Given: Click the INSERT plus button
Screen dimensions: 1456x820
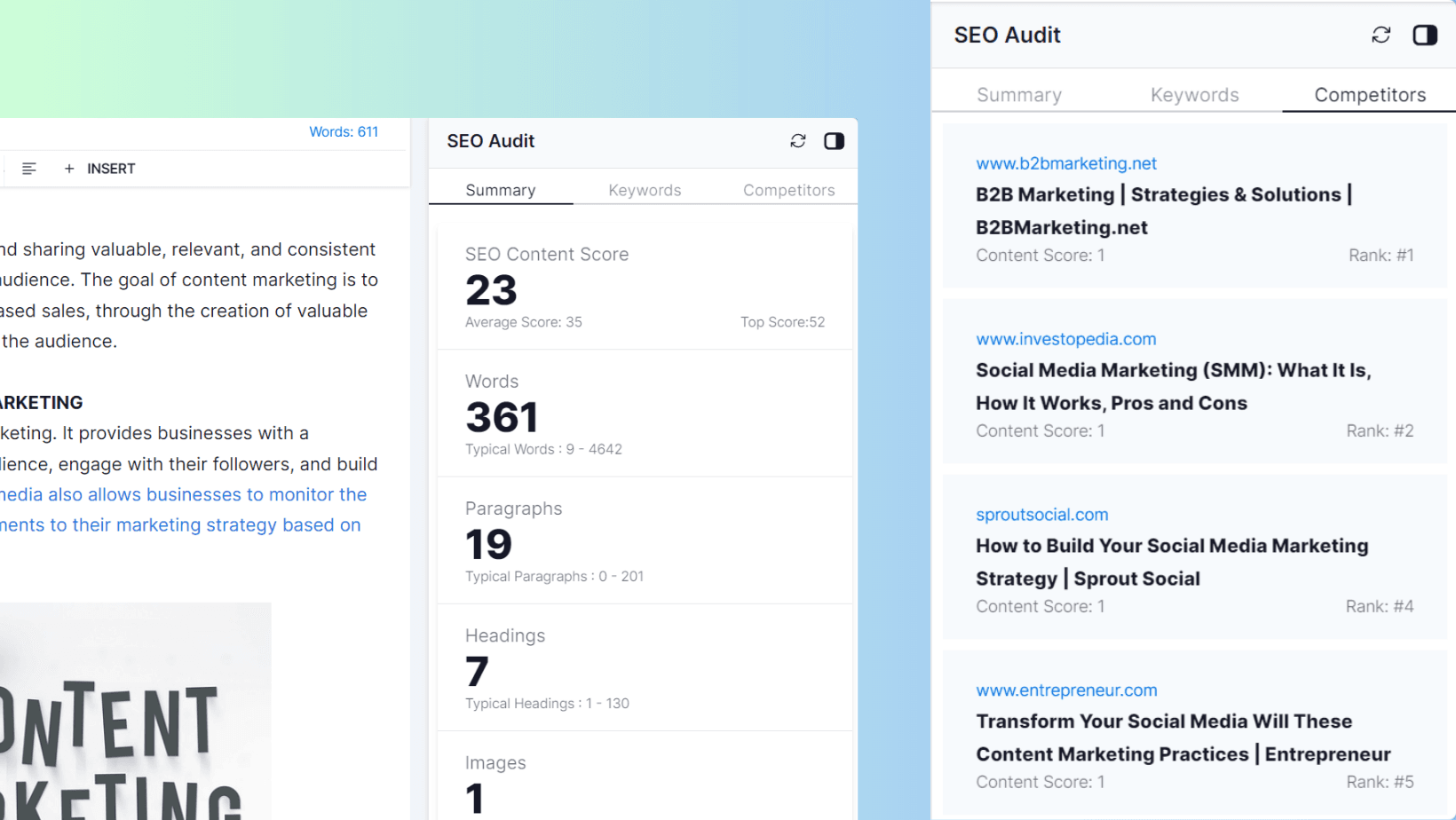Looking at the screenshot, I should point(99,169).
